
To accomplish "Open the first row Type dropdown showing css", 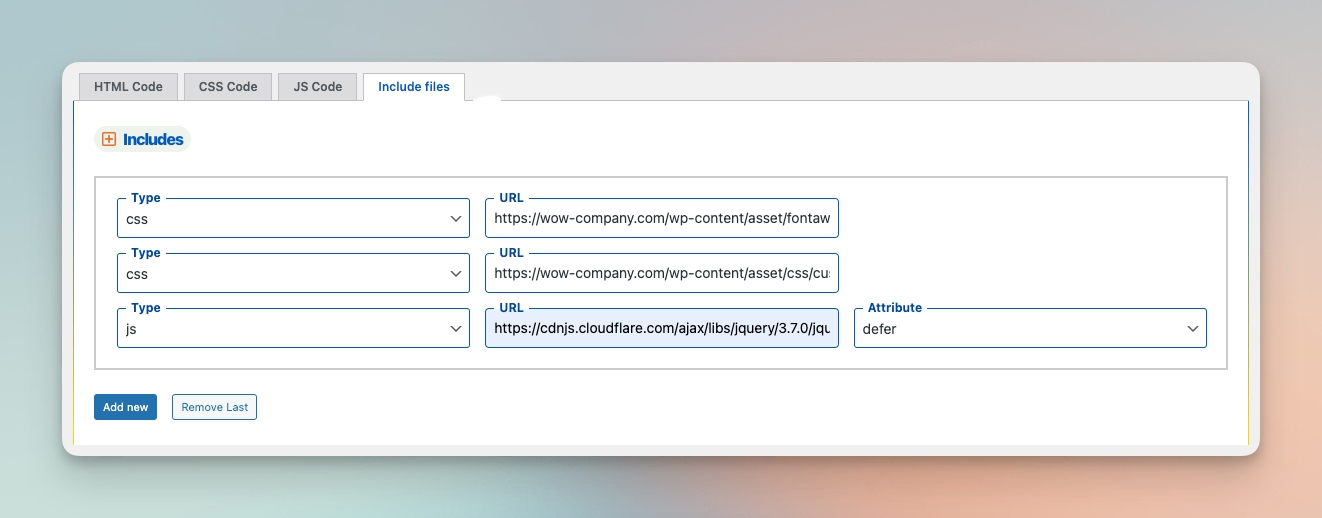I will coord(293,218).
